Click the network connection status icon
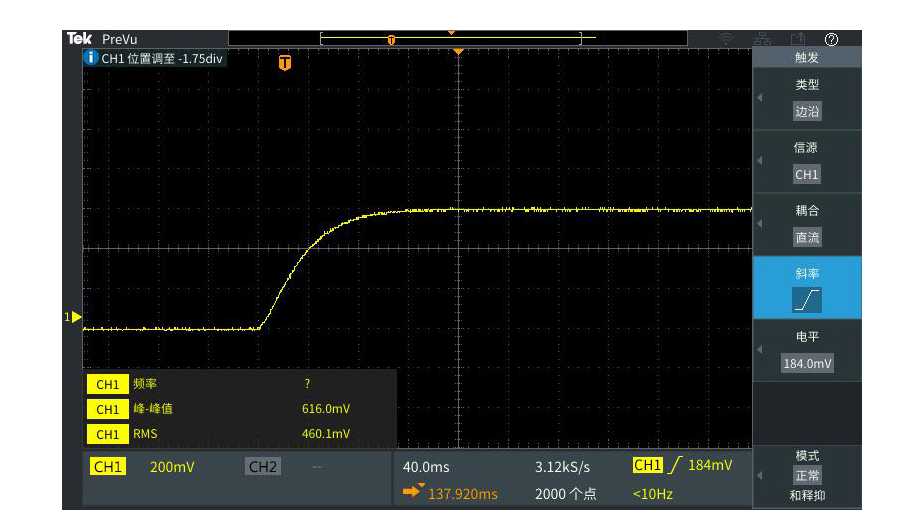 click(762, 39)
